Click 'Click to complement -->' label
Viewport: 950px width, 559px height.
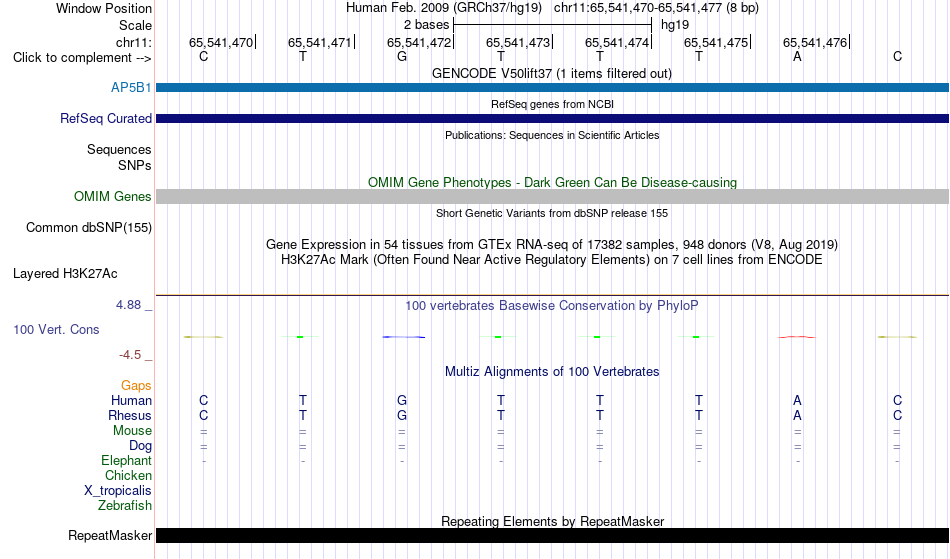tap(82, 58)
